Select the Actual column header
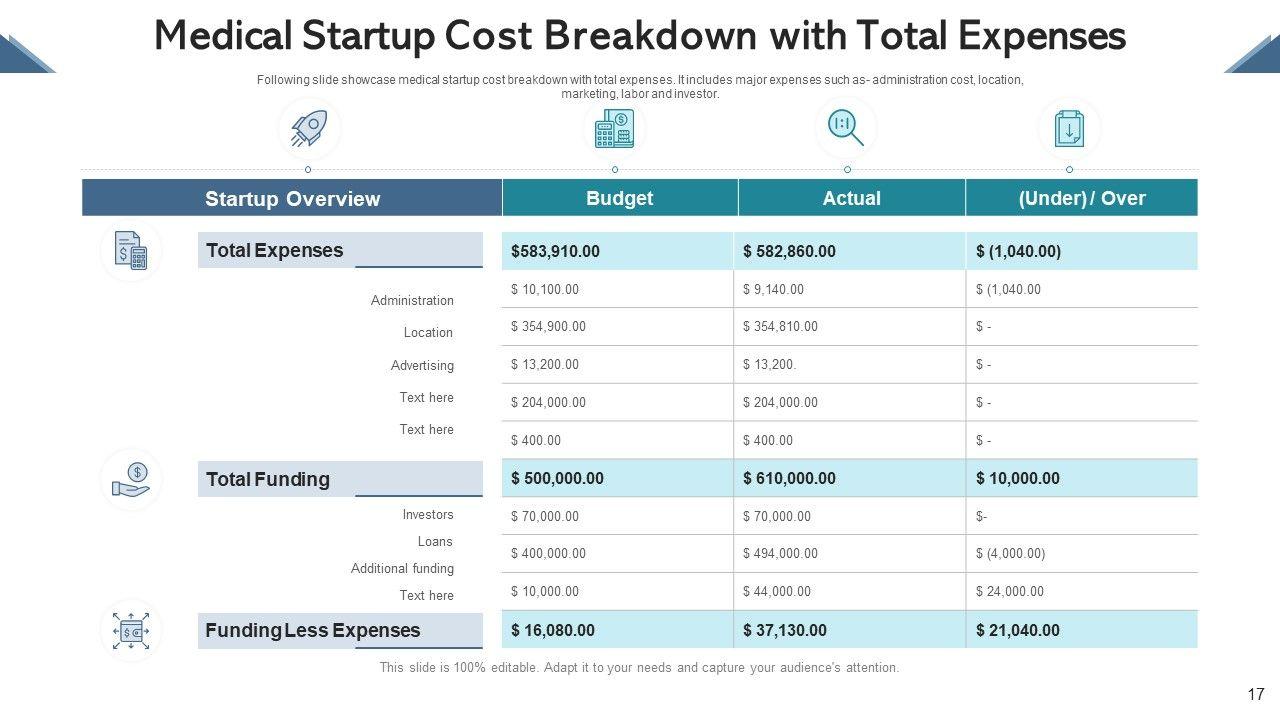The width and height of the screenshot is (1280, 720). (x=851, y=198)
